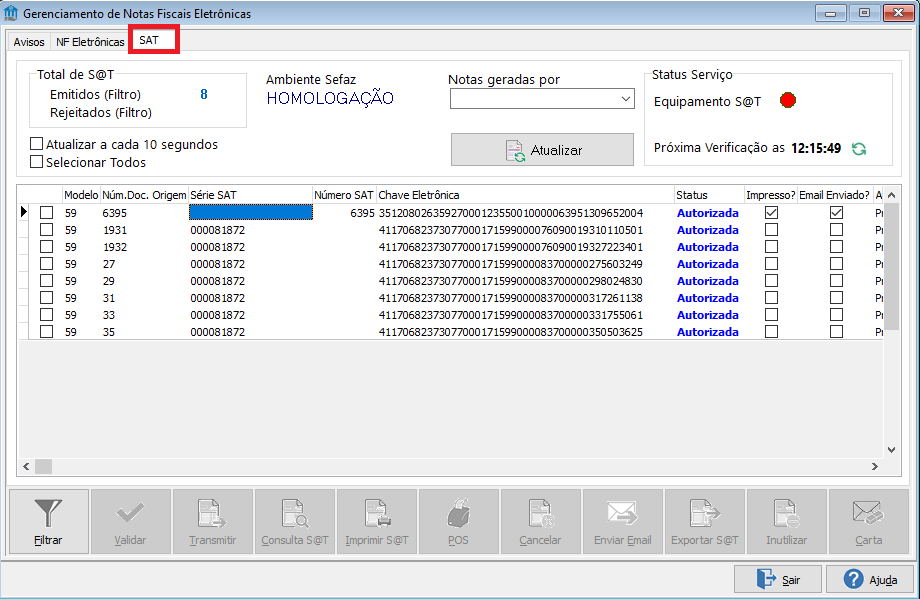Click Imprimir S@T printer button

(377, 522)
